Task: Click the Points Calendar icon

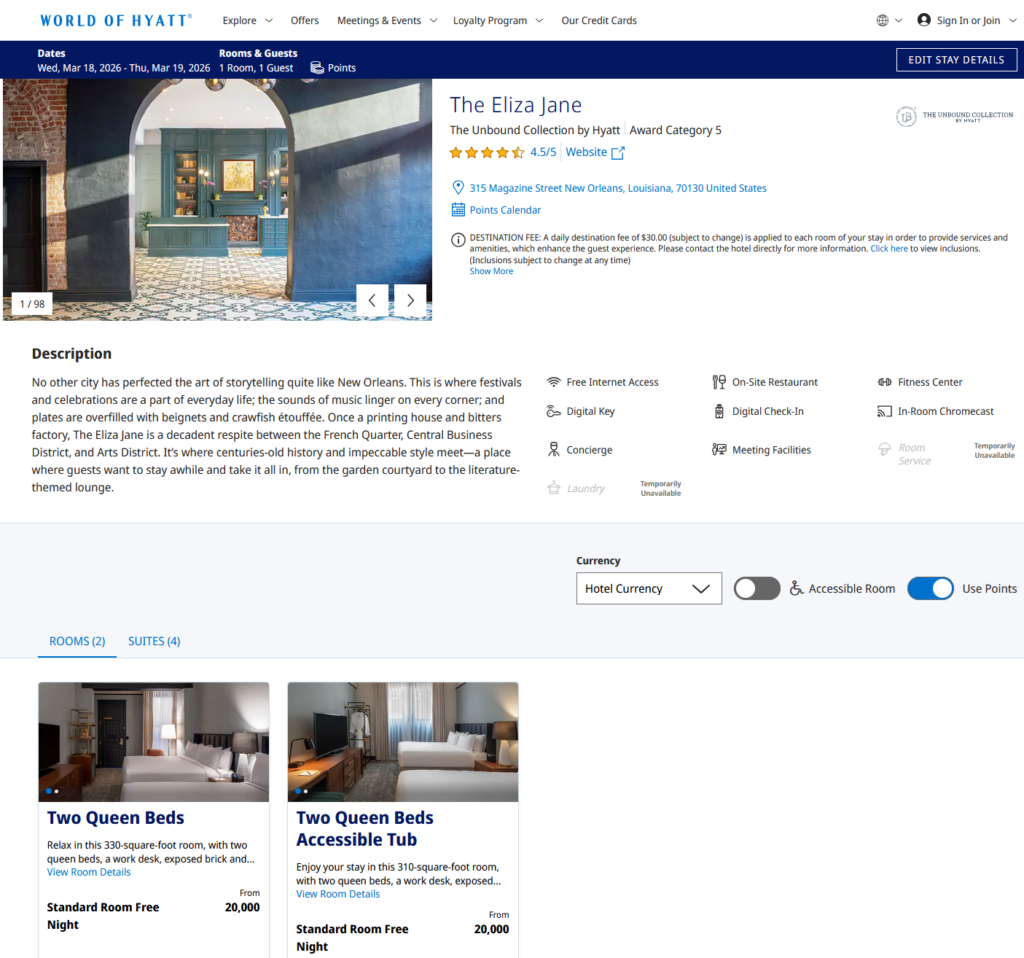Action: pyautogui.click(x=458, y=210)
